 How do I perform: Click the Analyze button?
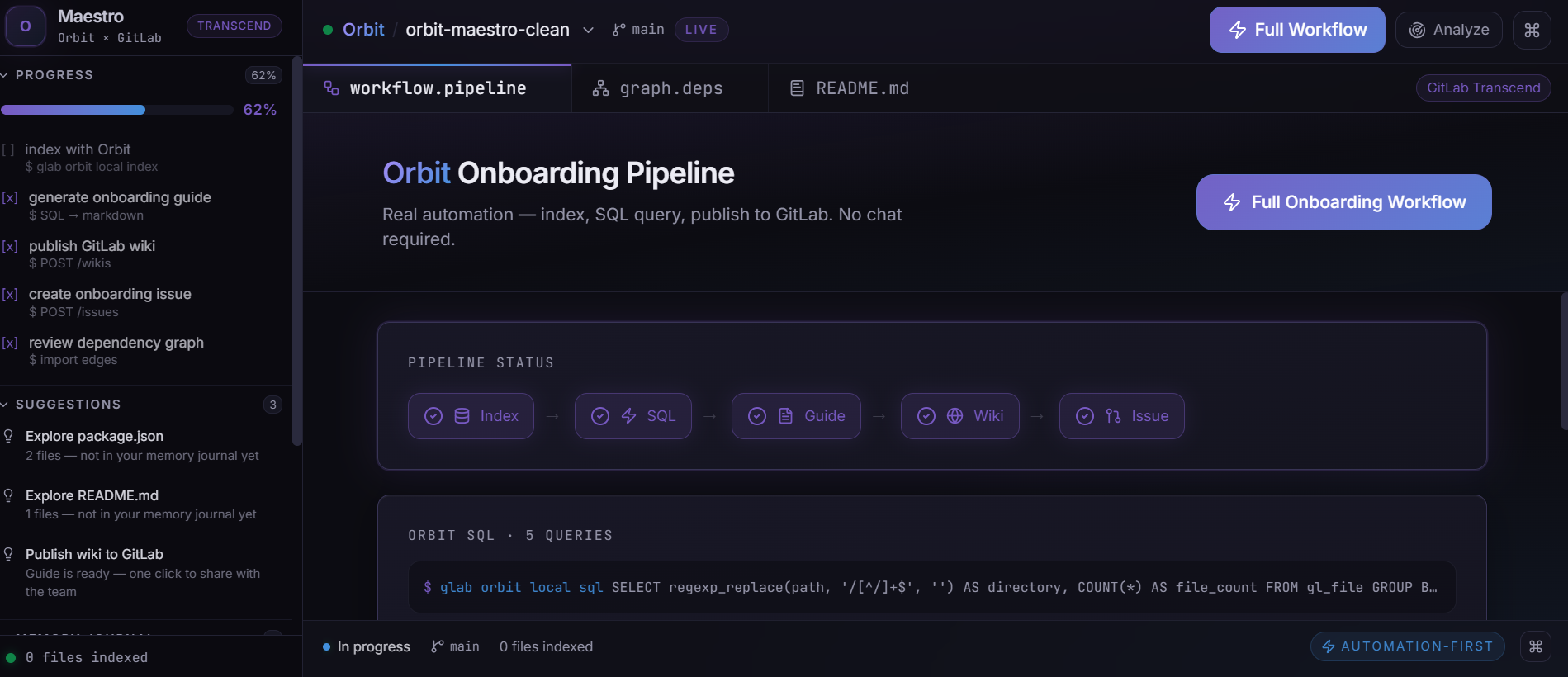coord(1449,30)
